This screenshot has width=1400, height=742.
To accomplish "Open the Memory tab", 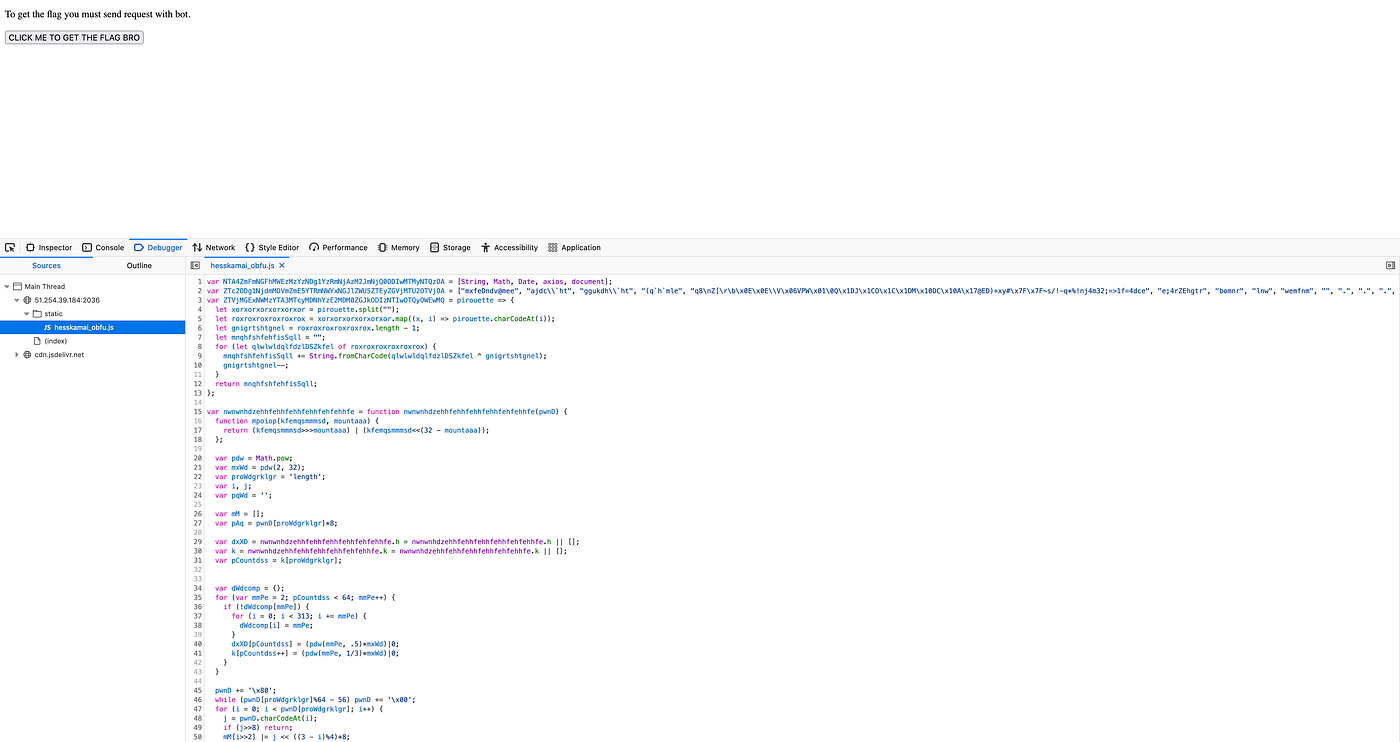I will pyautogui.click(x=399, y=247).
